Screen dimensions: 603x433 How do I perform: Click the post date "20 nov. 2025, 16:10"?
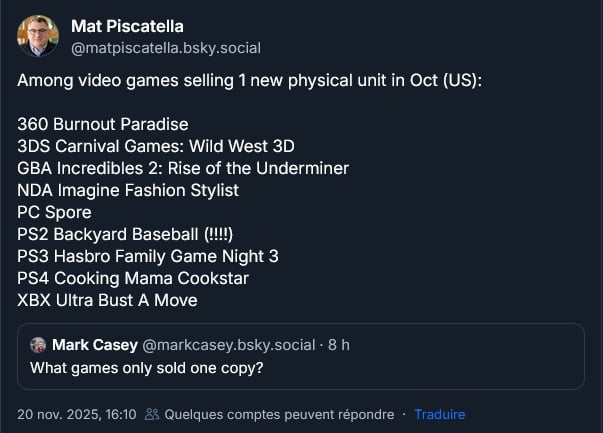point(76,414)
